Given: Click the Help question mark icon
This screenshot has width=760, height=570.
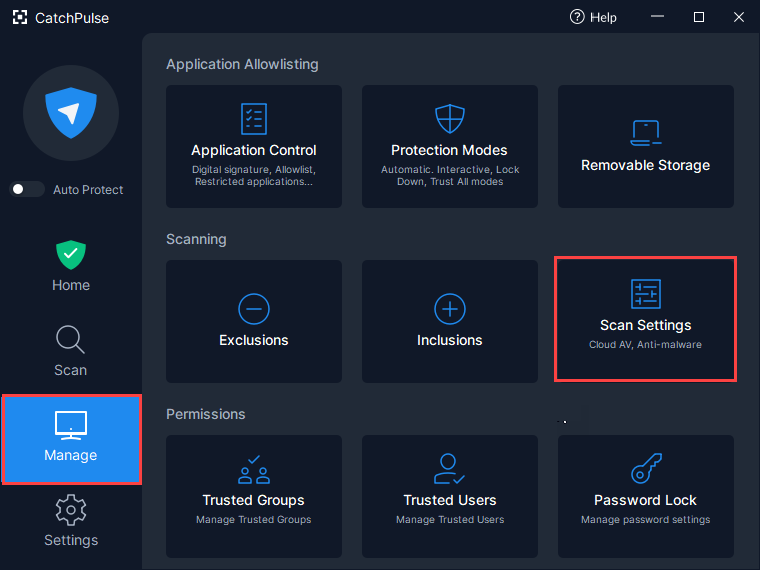Looking at the screenshot, I should (x=577, y=17).
